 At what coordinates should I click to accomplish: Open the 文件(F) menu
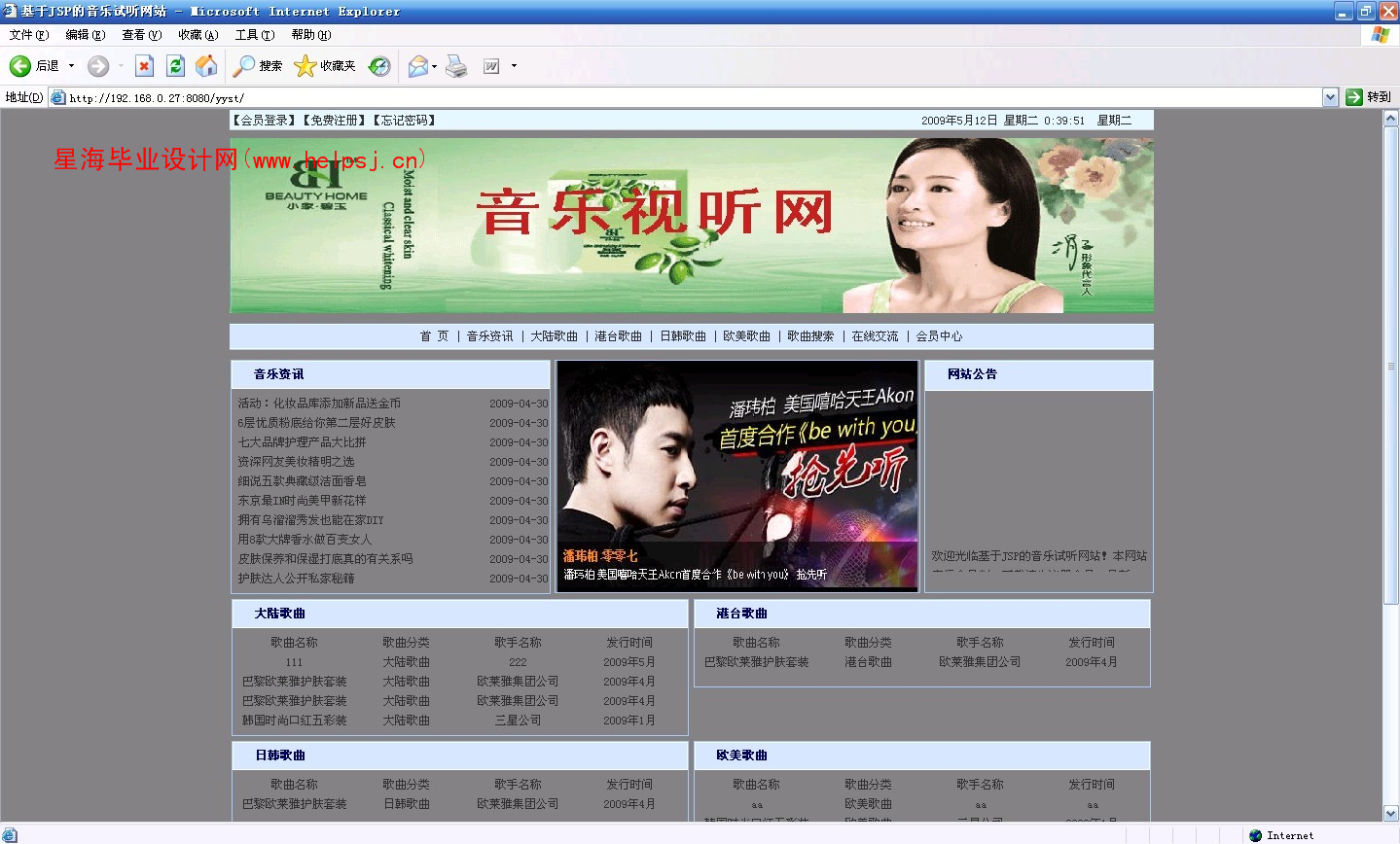point(28,35)
